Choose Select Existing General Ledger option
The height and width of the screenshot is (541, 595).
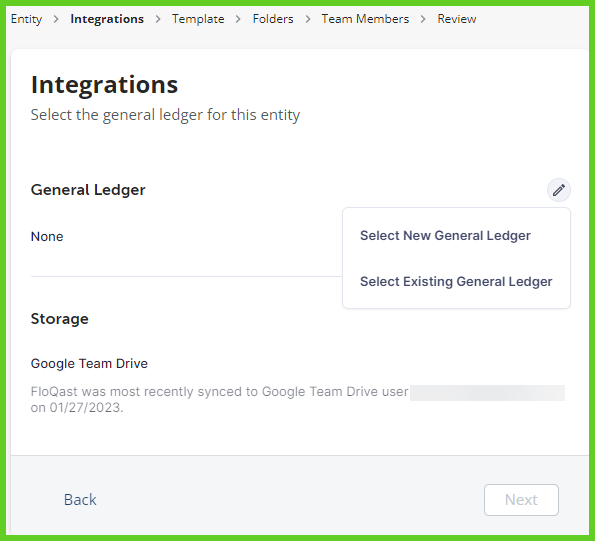point(456,282)
